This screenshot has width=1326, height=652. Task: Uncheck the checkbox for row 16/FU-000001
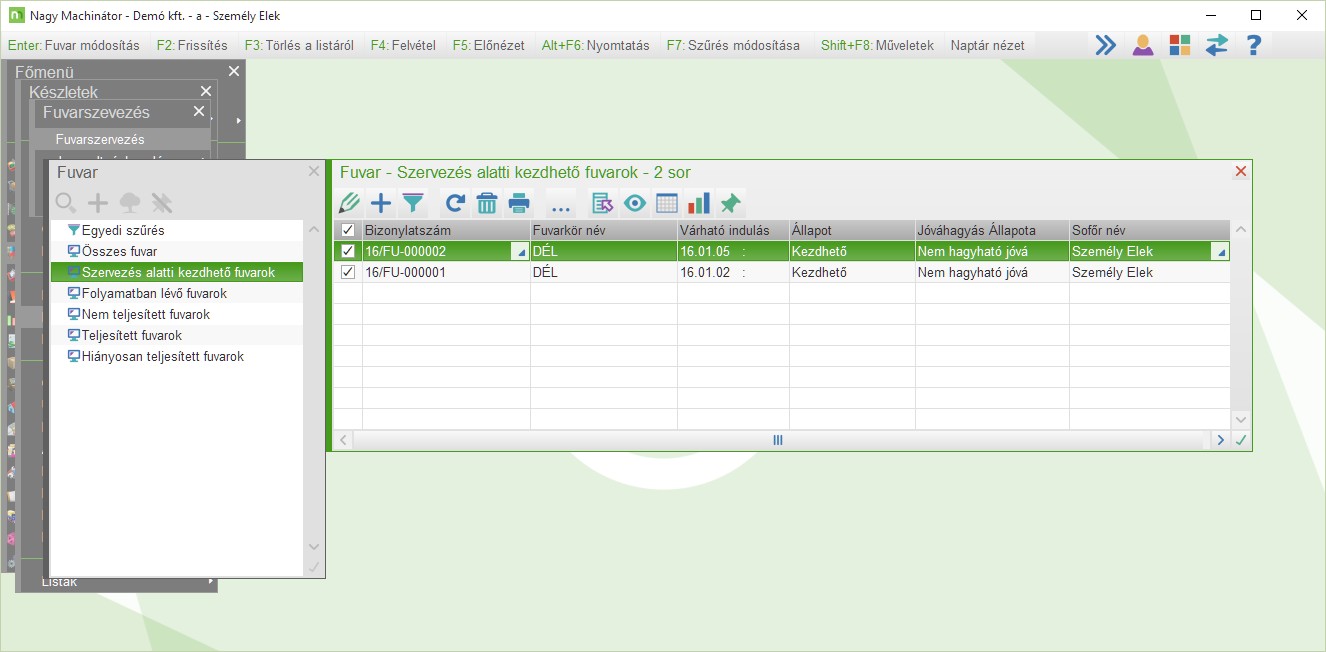click(348, 272)
